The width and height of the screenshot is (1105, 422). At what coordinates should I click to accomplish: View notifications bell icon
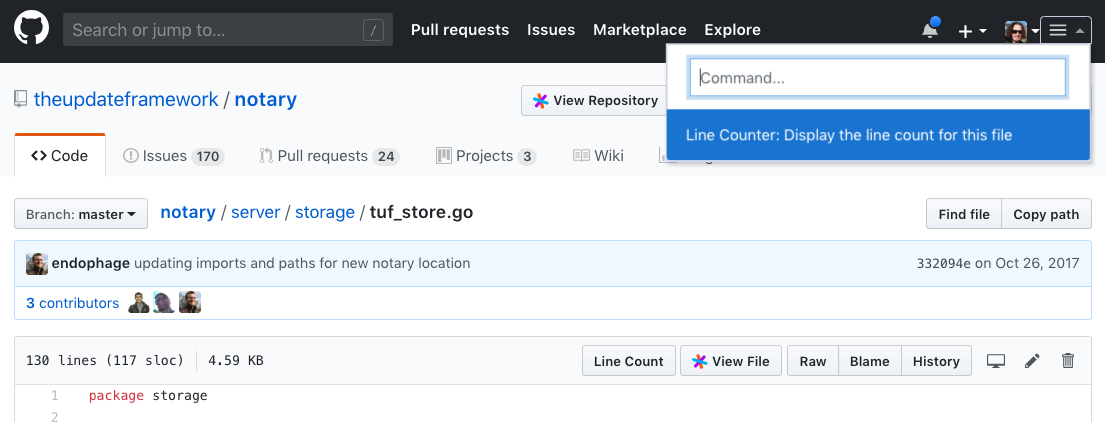point(930,30)
